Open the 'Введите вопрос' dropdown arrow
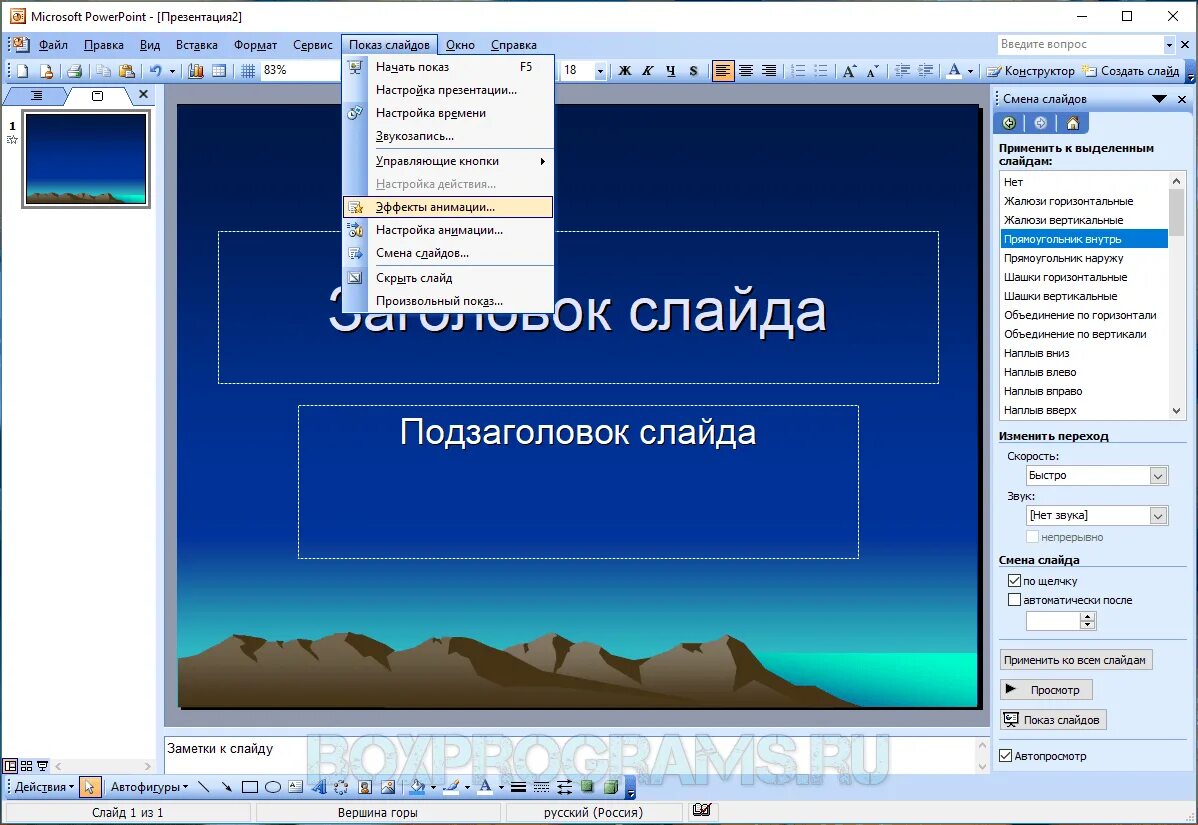The height and width of the screenshot is (825, 1198). tap(1169, 45)
